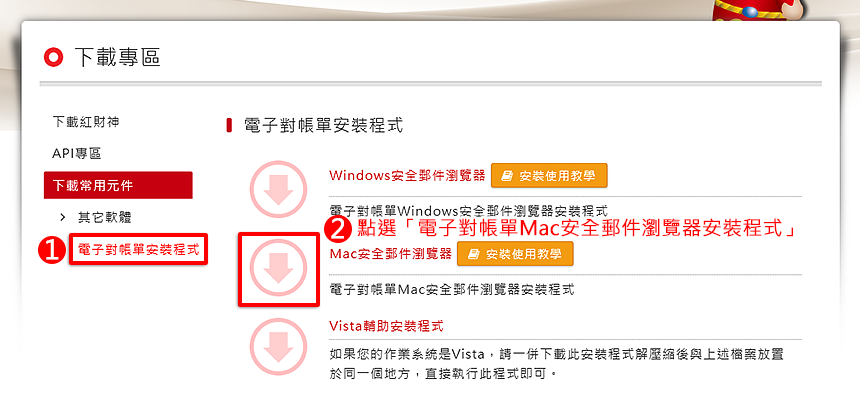The image size is (860, 400).
Task: Click book icon in Mac 安裝使用教學 button
Action: pos(473,254)
